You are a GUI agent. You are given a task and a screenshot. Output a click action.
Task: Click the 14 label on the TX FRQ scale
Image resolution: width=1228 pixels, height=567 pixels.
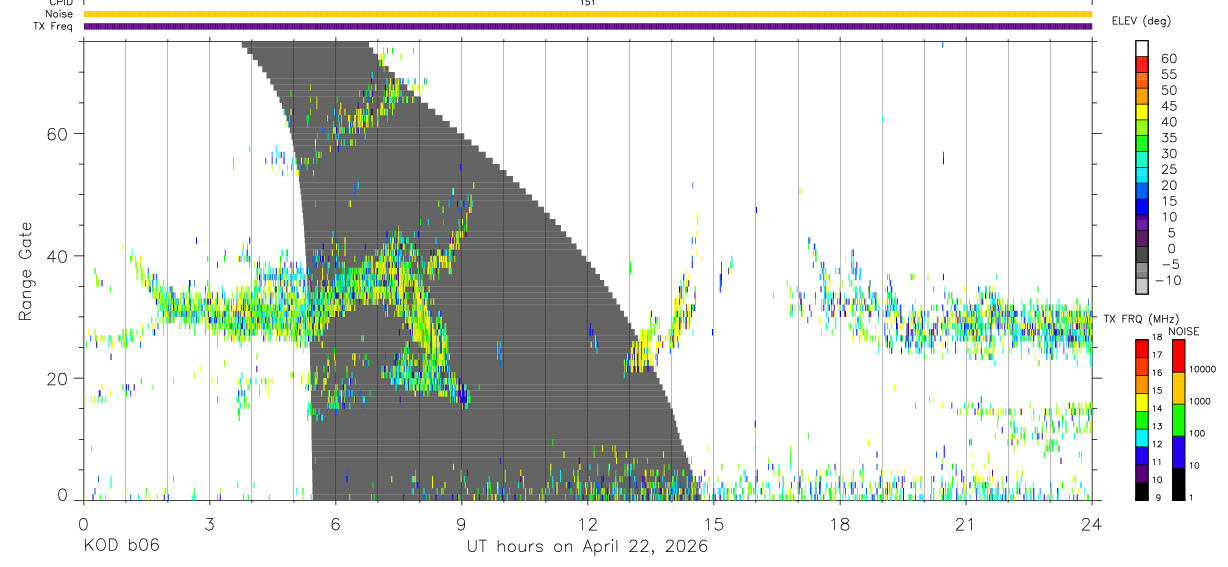tap(1159, 409)
